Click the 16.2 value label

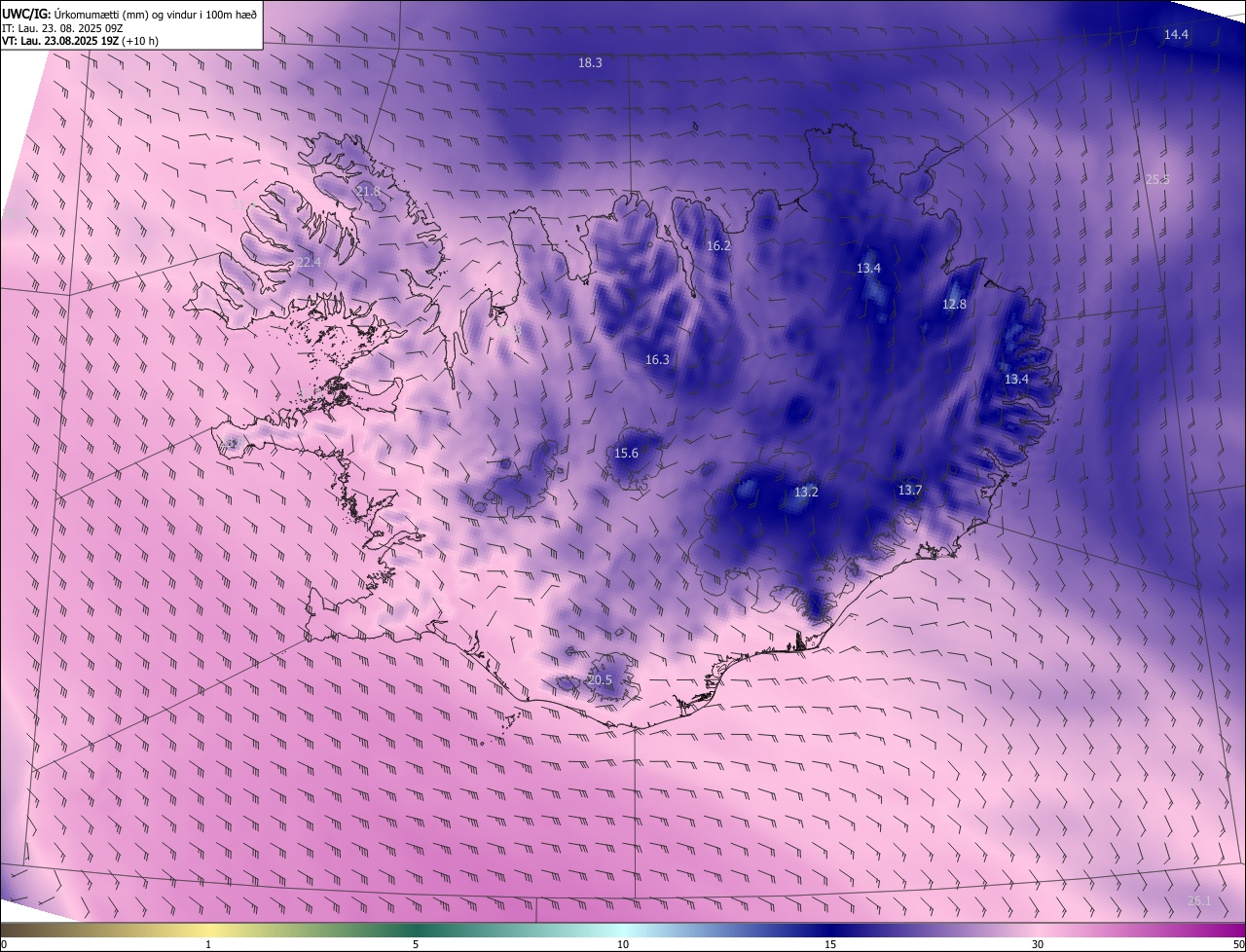tap(718, 245)
